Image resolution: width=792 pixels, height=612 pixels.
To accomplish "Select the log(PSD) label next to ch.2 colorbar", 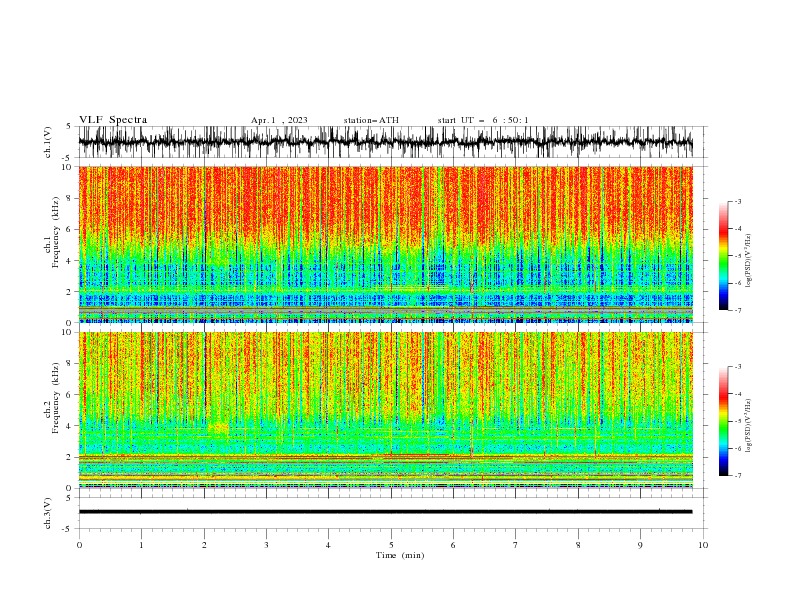I will coord(748,425).
